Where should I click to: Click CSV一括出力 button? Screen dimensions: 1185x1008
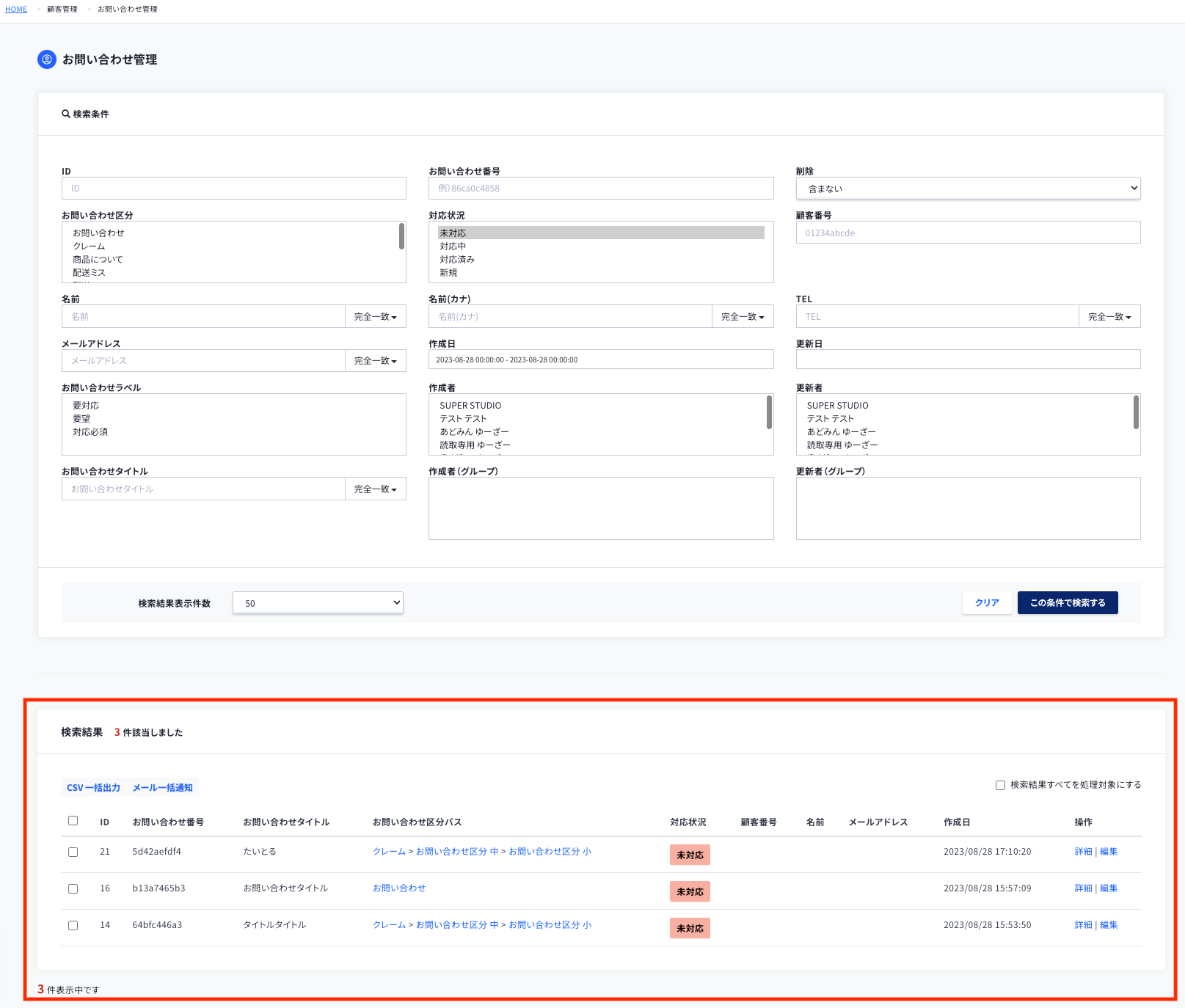(93, 787)
